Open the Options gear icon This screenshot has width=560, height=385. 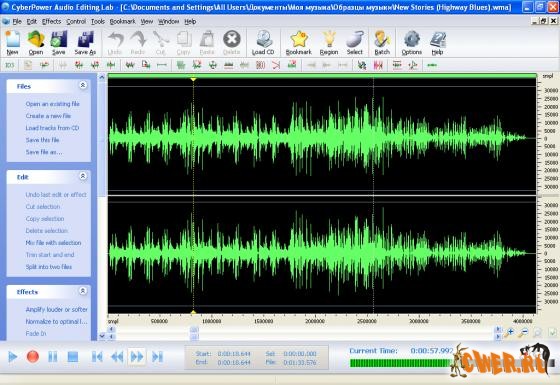pos(411,43)
